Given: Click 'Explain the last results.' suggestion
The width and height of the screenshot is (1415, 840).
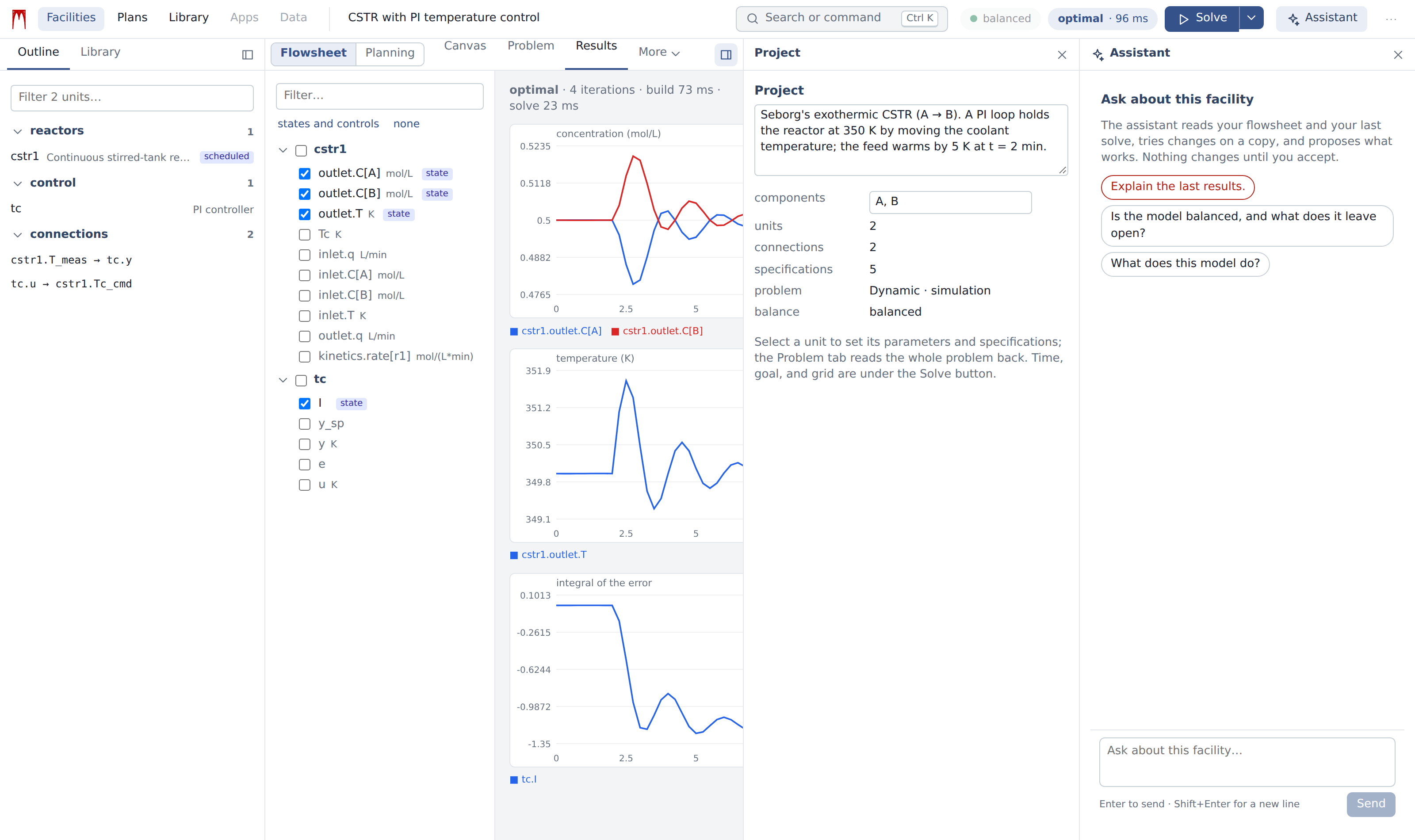Looking at the screenshot, I should click(1177, 187).
